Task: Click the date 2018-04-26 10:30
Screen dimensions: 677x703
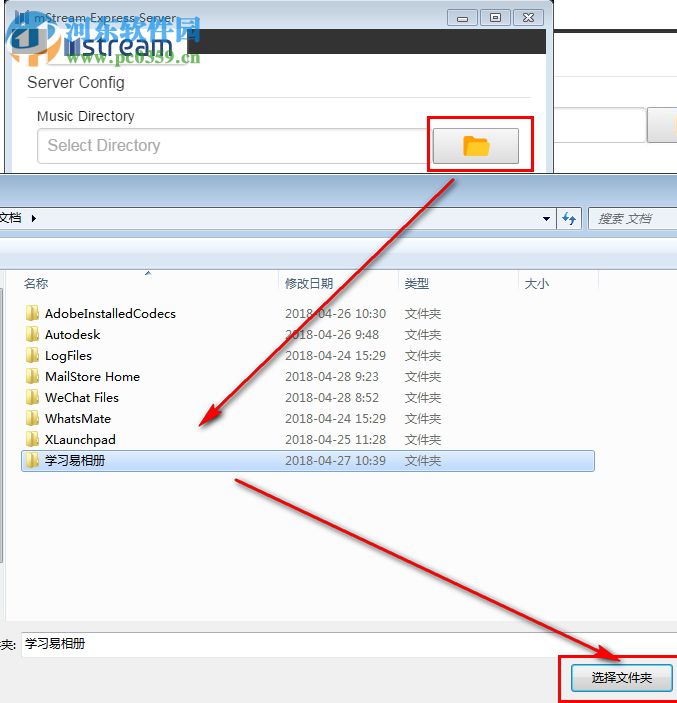Action: [x=335, y=313]
